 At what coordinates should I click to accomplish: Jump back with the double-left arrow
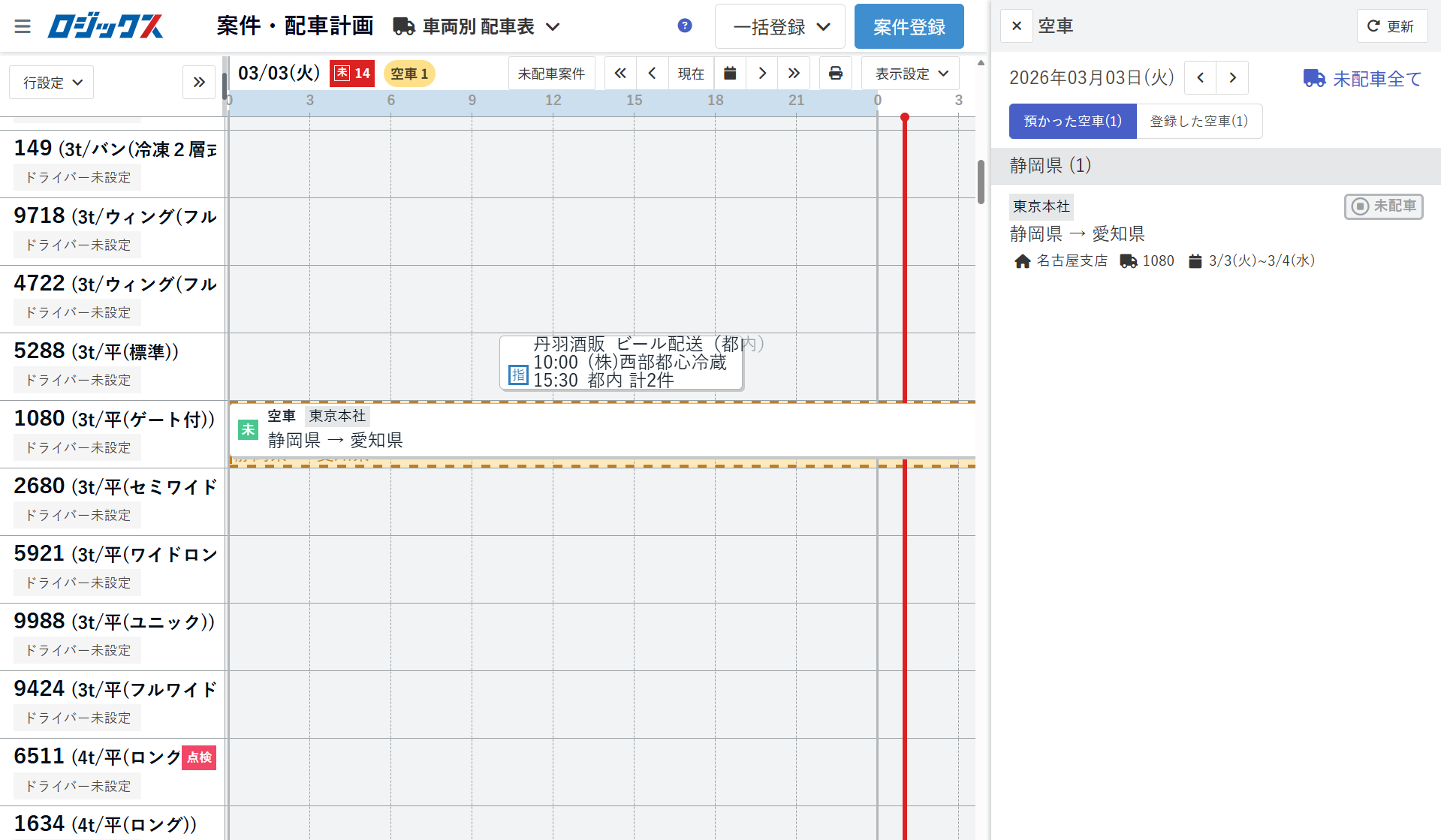(620, 74)
